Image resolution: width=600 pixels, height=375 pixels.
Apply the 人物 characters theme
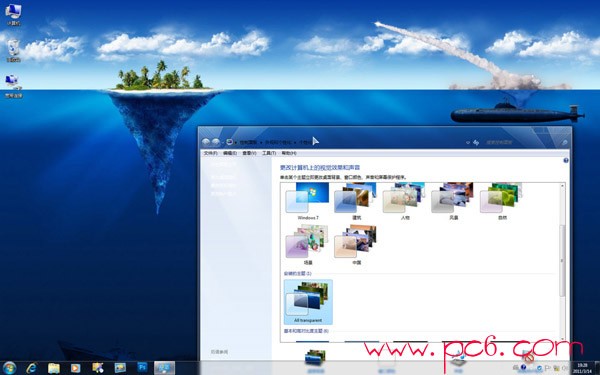[x=404, y=201]
